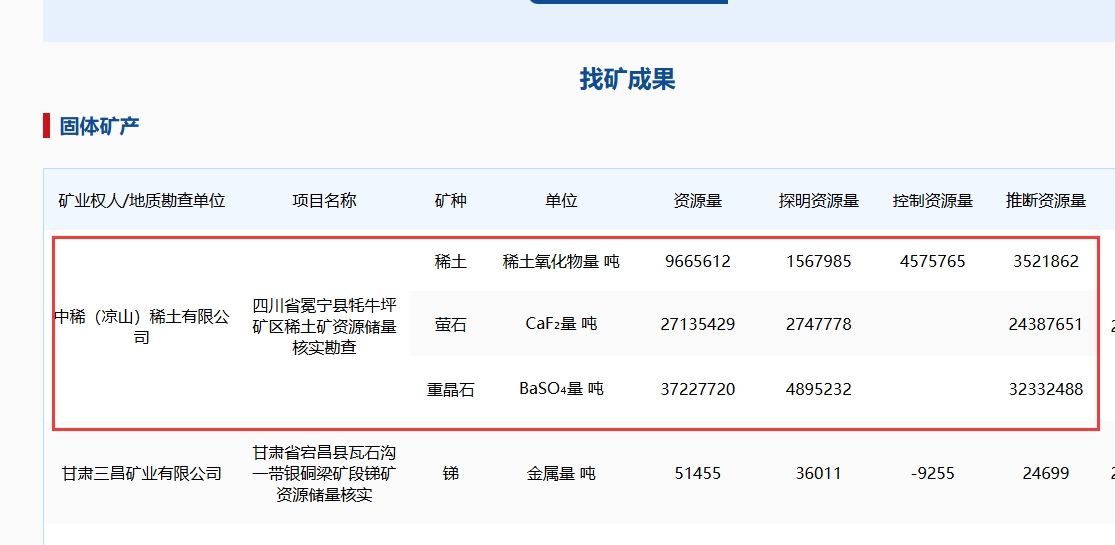Image resolution: width=1115 pixels, height=545 pixels.
Task: Open the 四川省冕宁县牦牛坪矿区 project name cell
Action: [324, 326]
